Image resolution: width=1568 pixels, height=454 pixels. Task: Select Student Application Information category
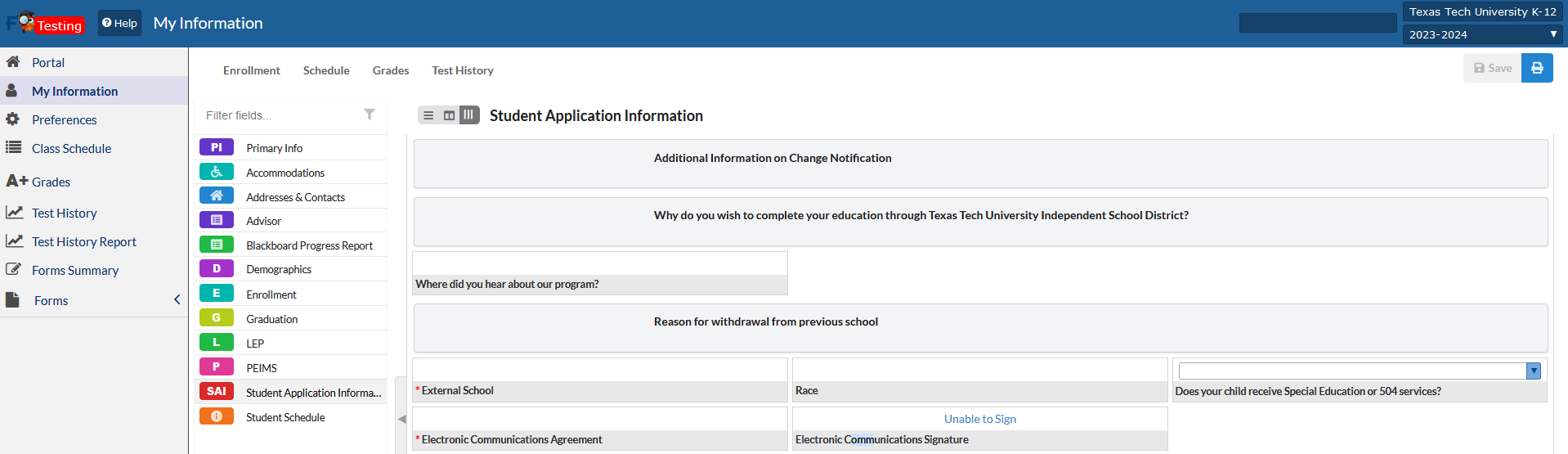coord(313,393)
